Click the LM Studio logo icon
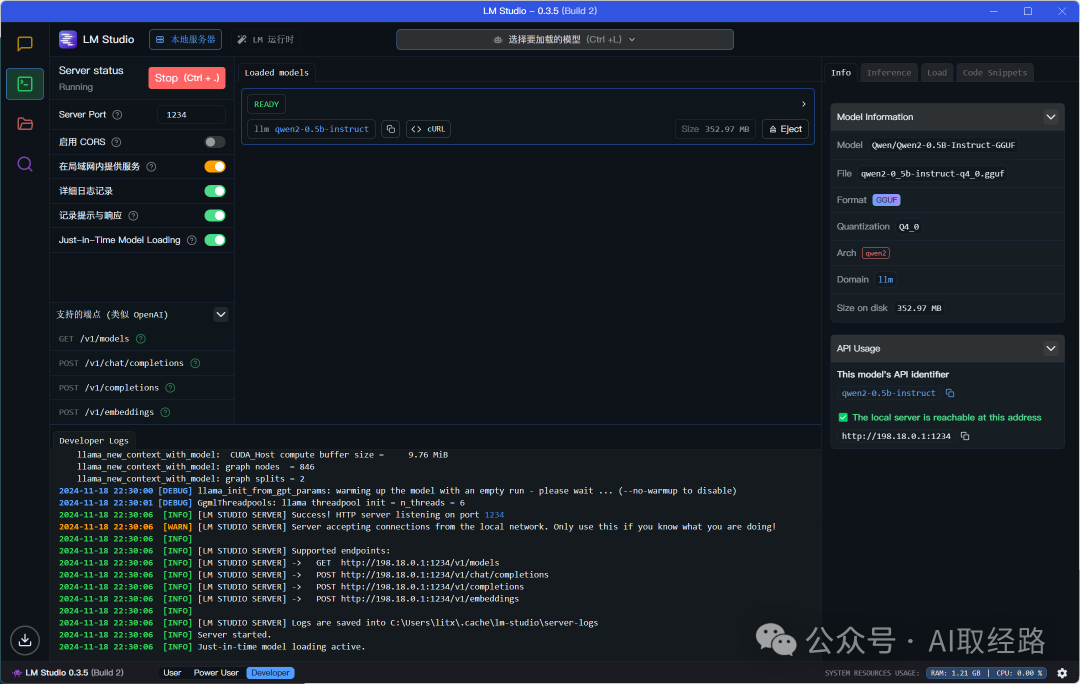The image size is (1080, 684). pos(68,39)
